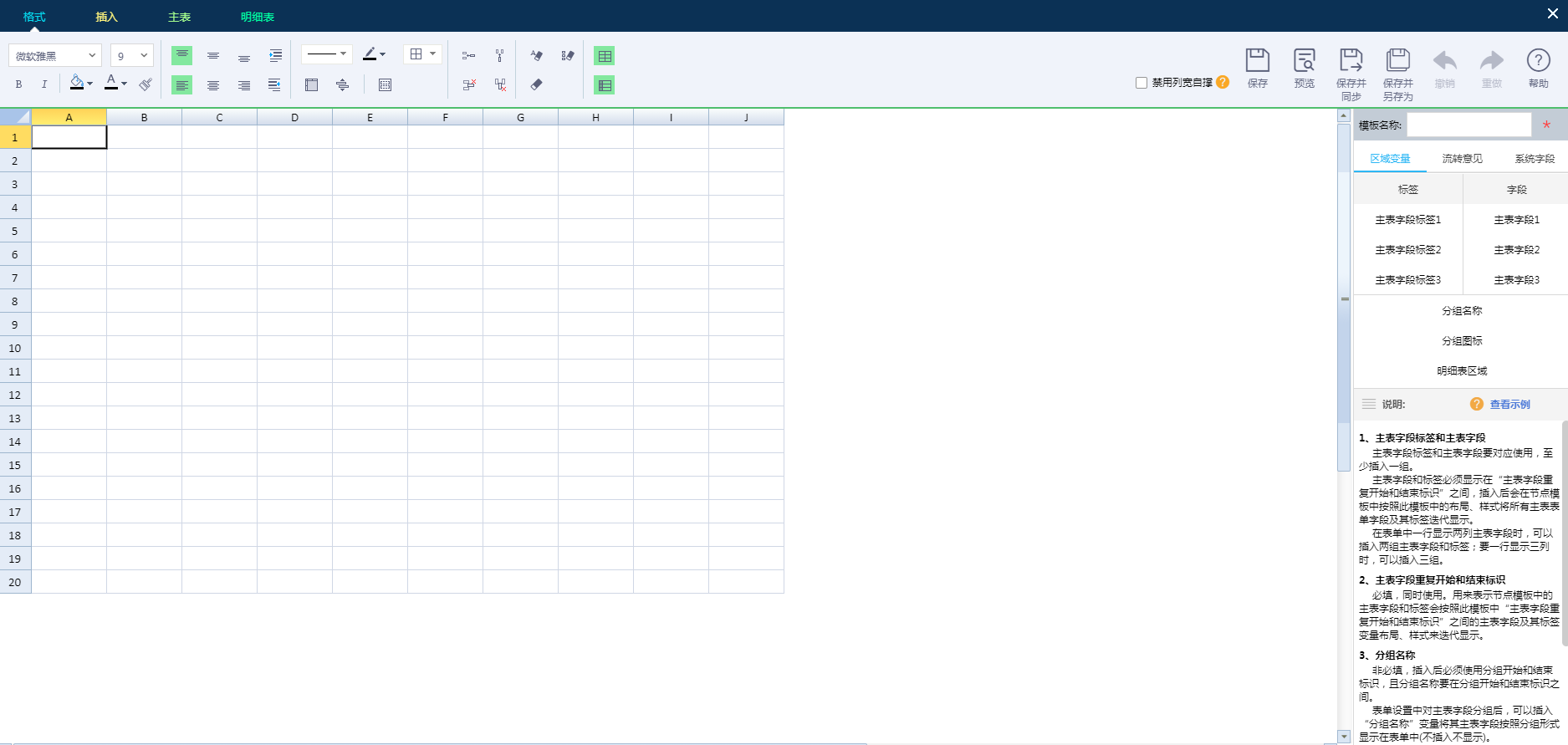Click the format painter brush icon
This screenshot has width=1568, height=745.
pyautogui.click(x=146, y=84)
